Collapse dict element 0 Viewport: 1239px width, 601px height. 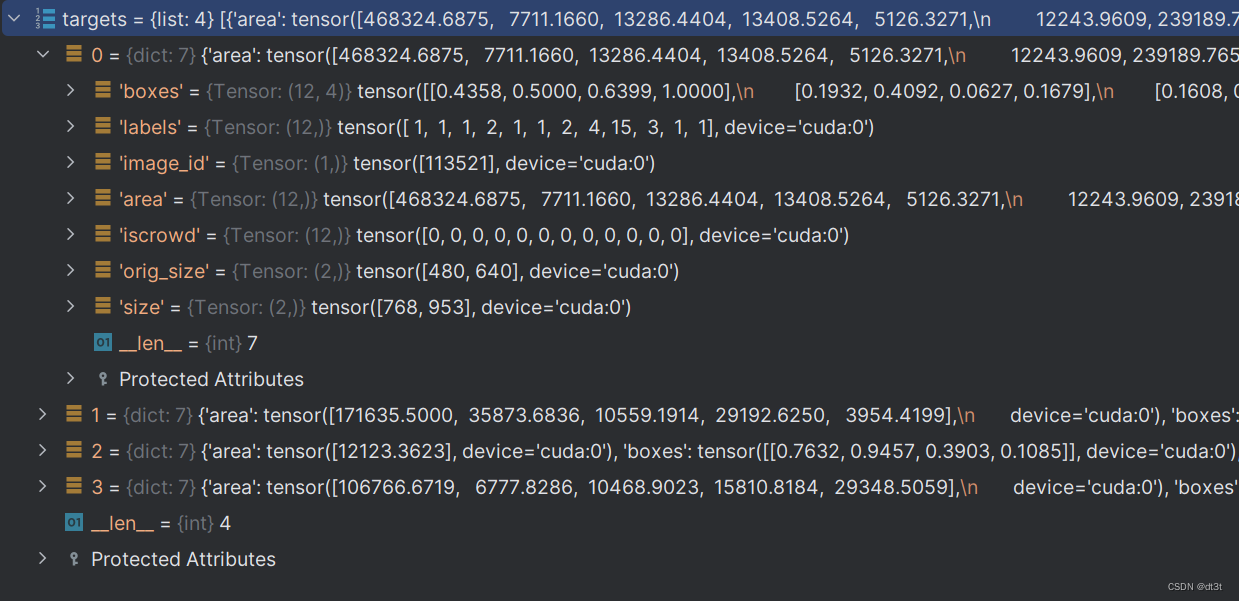[42, 54]
